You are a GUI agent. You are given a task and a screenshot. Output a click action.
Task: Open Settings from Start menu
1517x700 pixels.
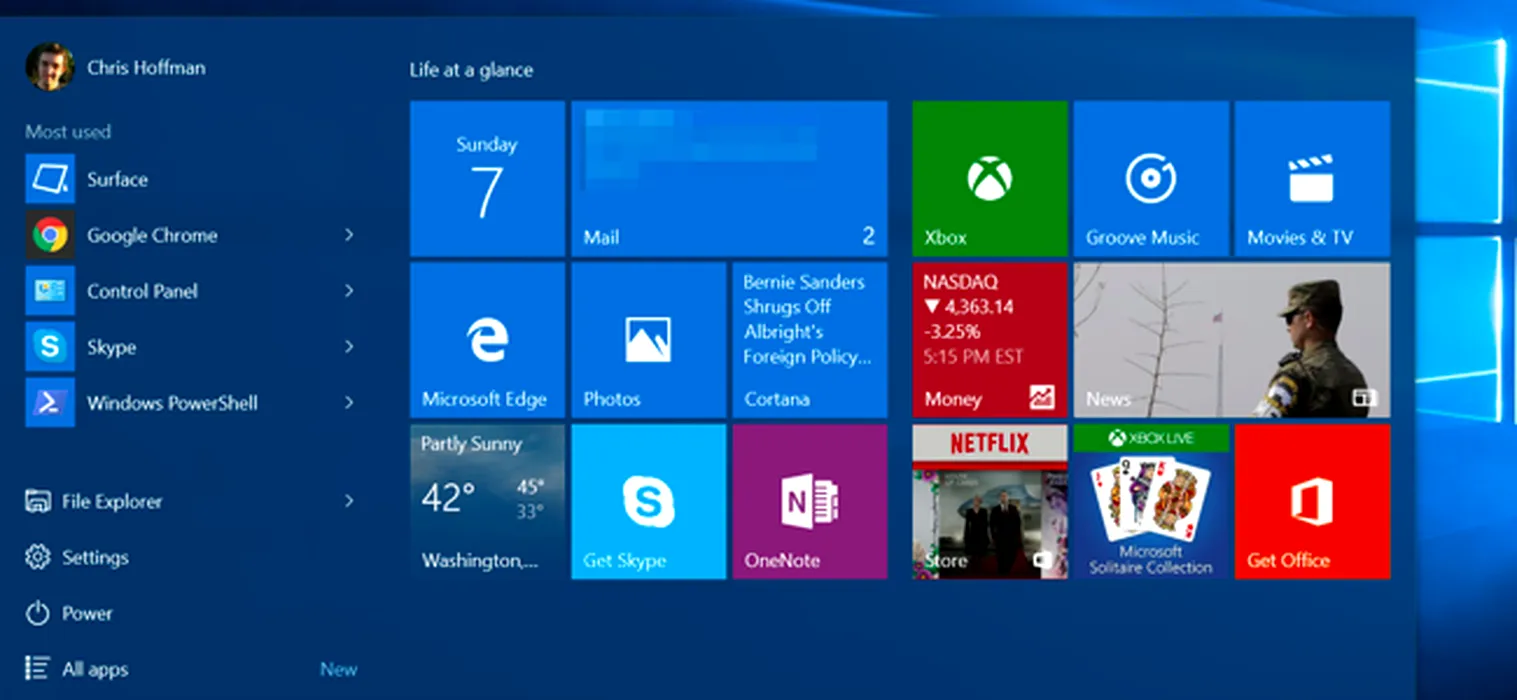pyautogui.click(x=95, y=557)
